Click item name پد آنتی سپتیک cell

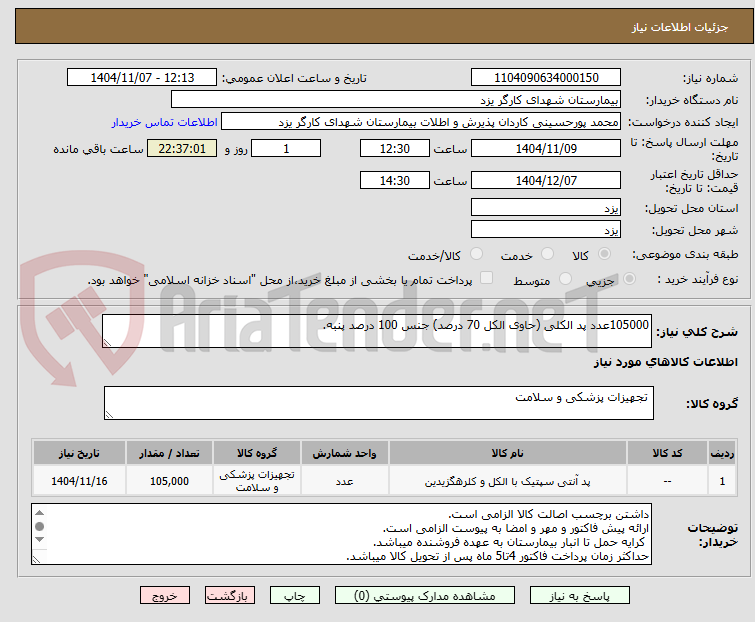tap(508, 481)
